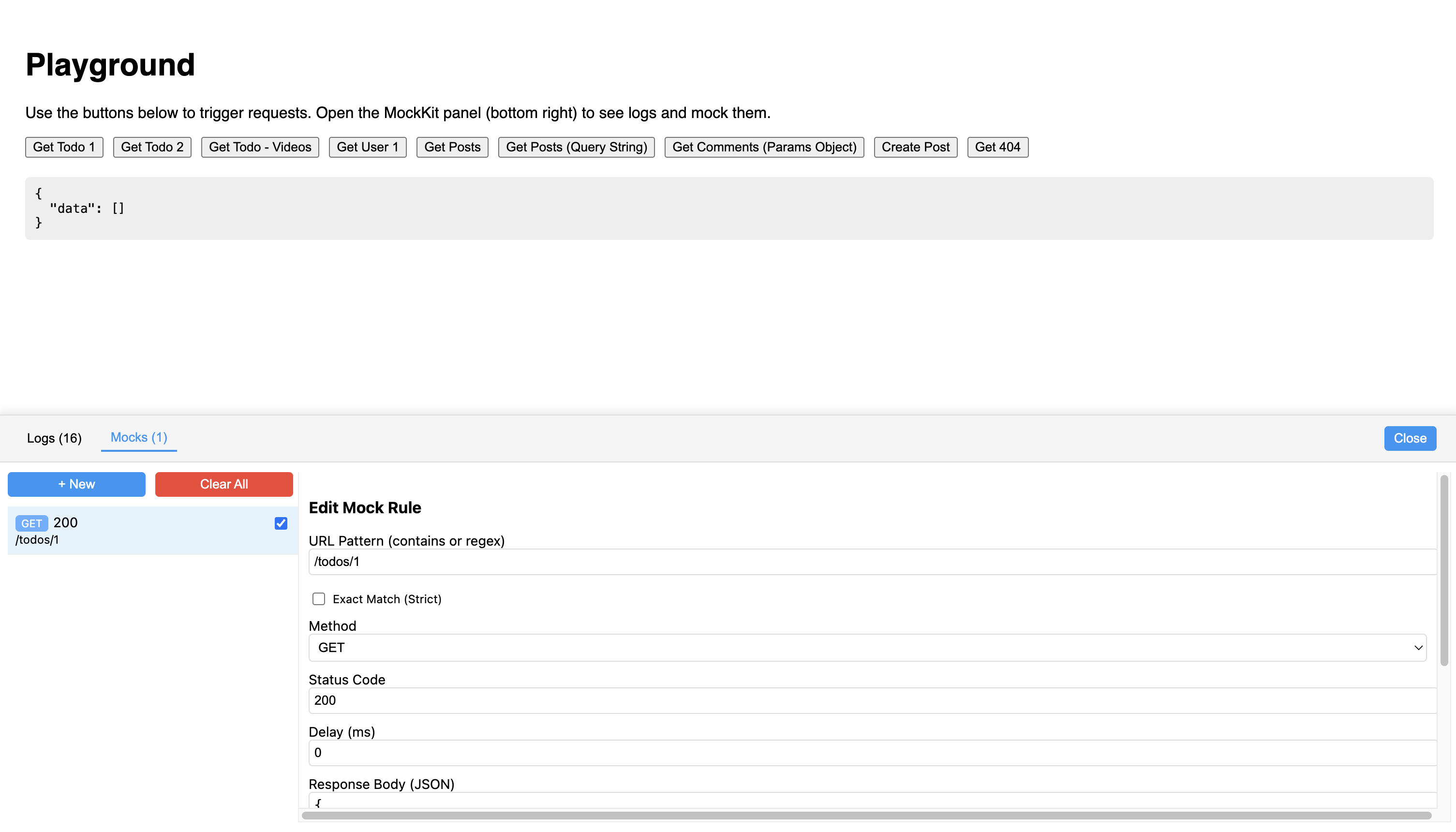Click the horizontal scrollbar at the panel bottom
1456x832 pixels.
click(x=866, y=816)
